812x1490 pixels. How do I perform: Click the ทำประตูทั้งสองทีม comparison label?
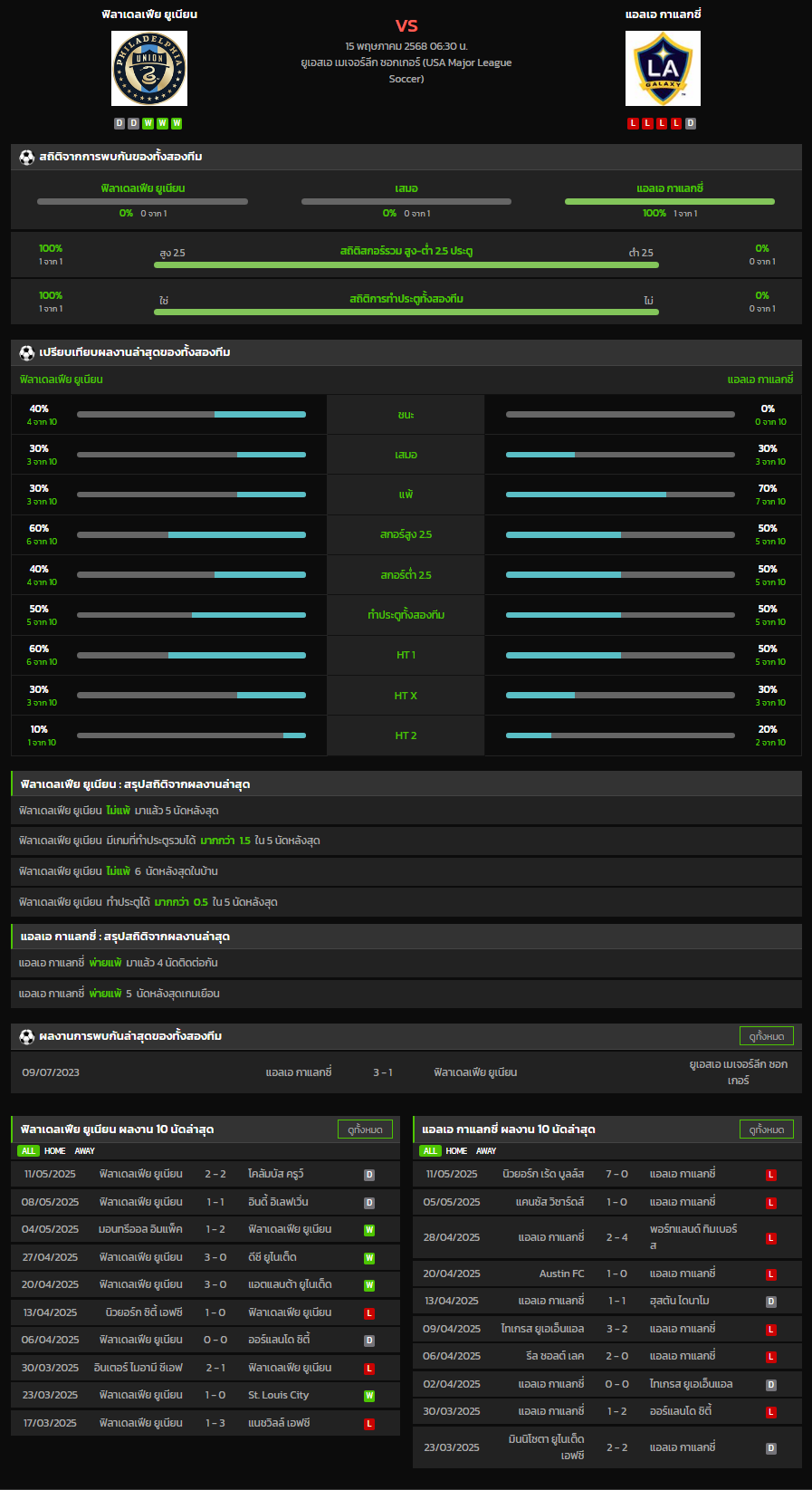(x=406, y=615)
